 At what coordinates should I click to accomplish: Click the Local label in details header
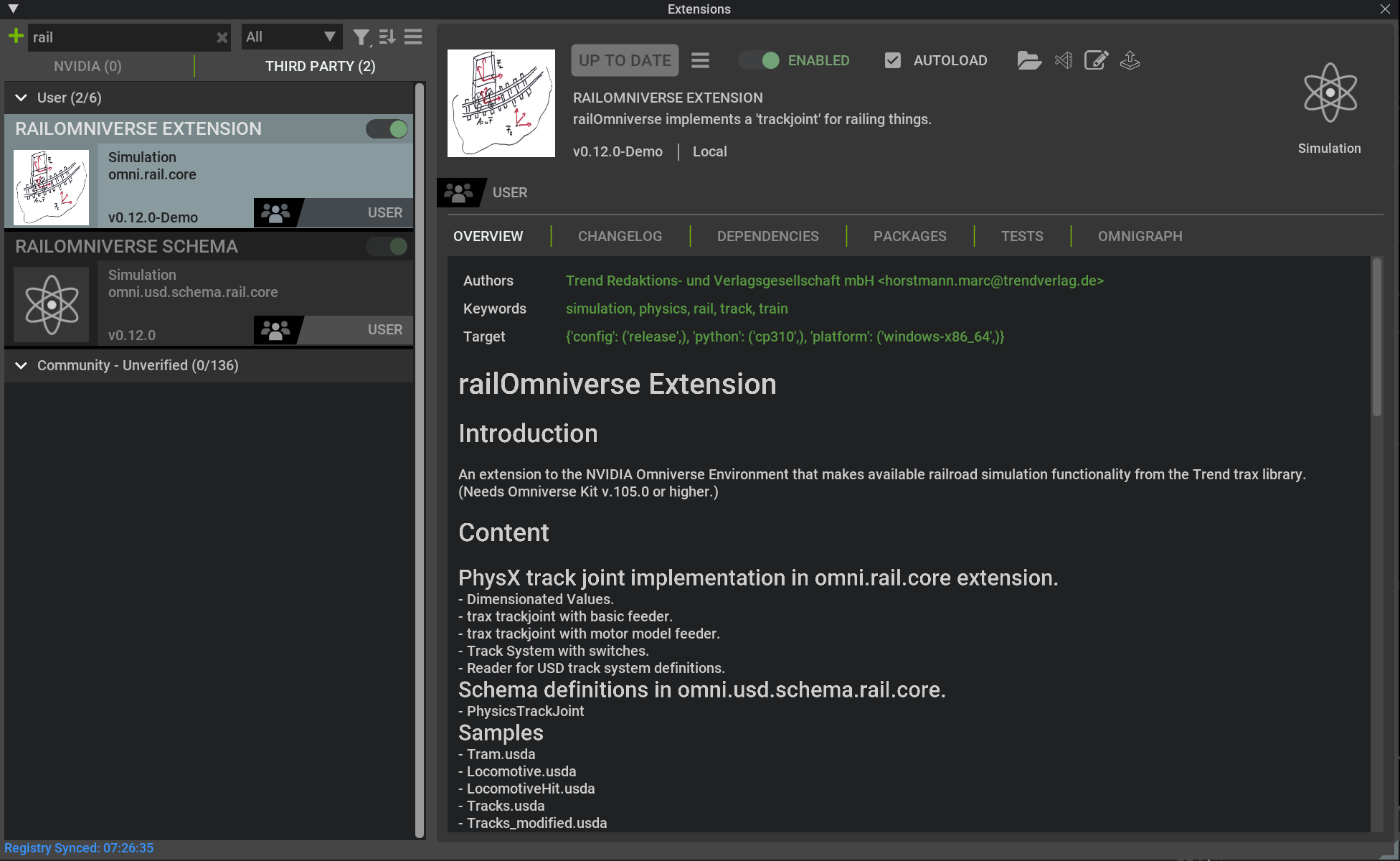[x=710, y=151]
